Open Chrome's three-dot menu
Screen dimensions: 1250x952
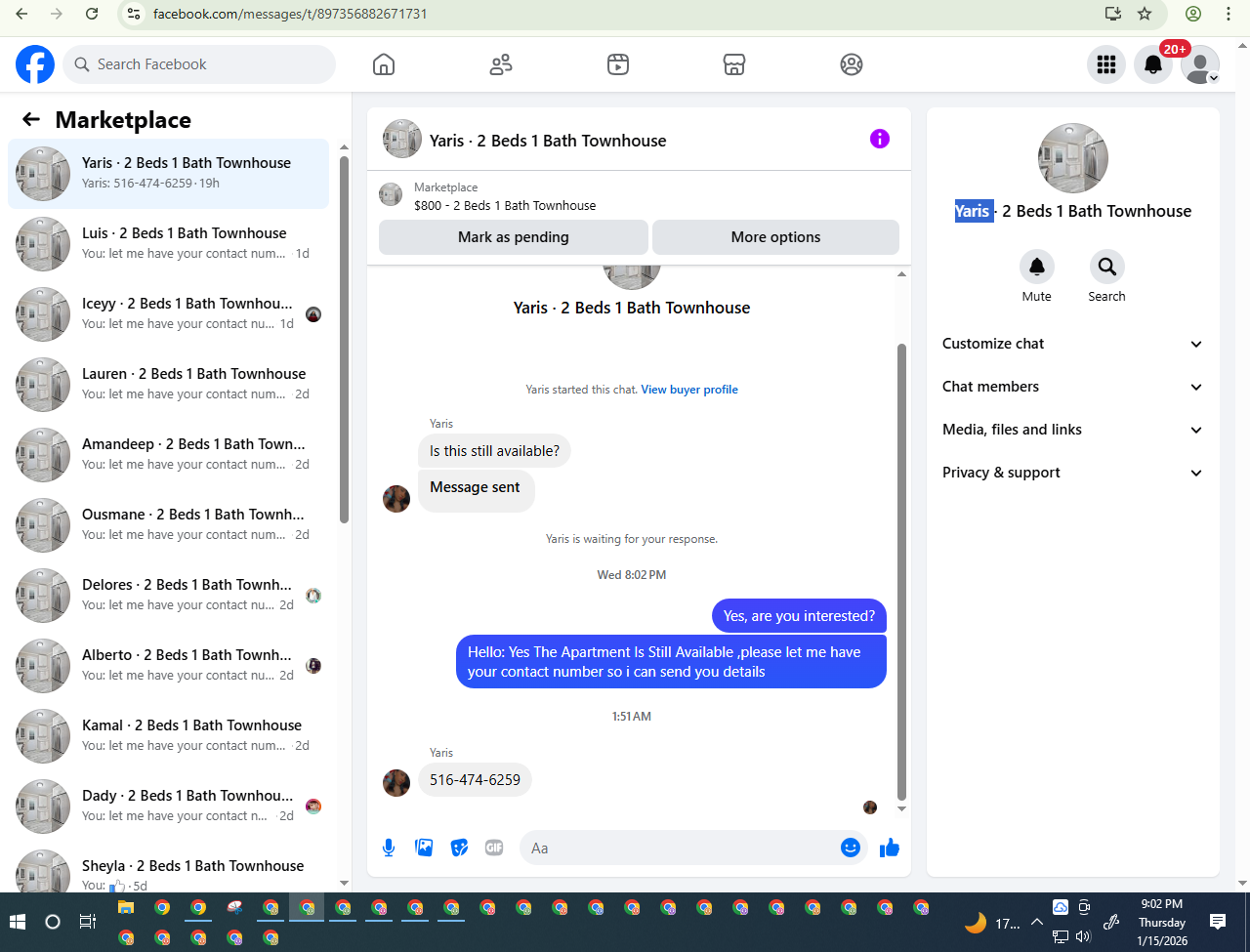(1229, 14)
